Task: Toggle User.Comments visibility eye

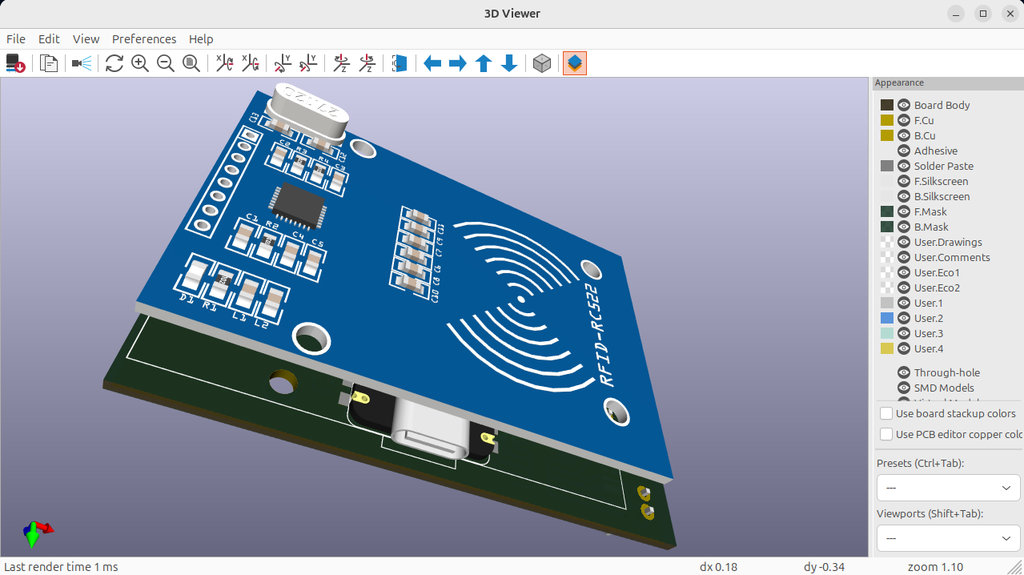Action: click(x=904, y=257)
